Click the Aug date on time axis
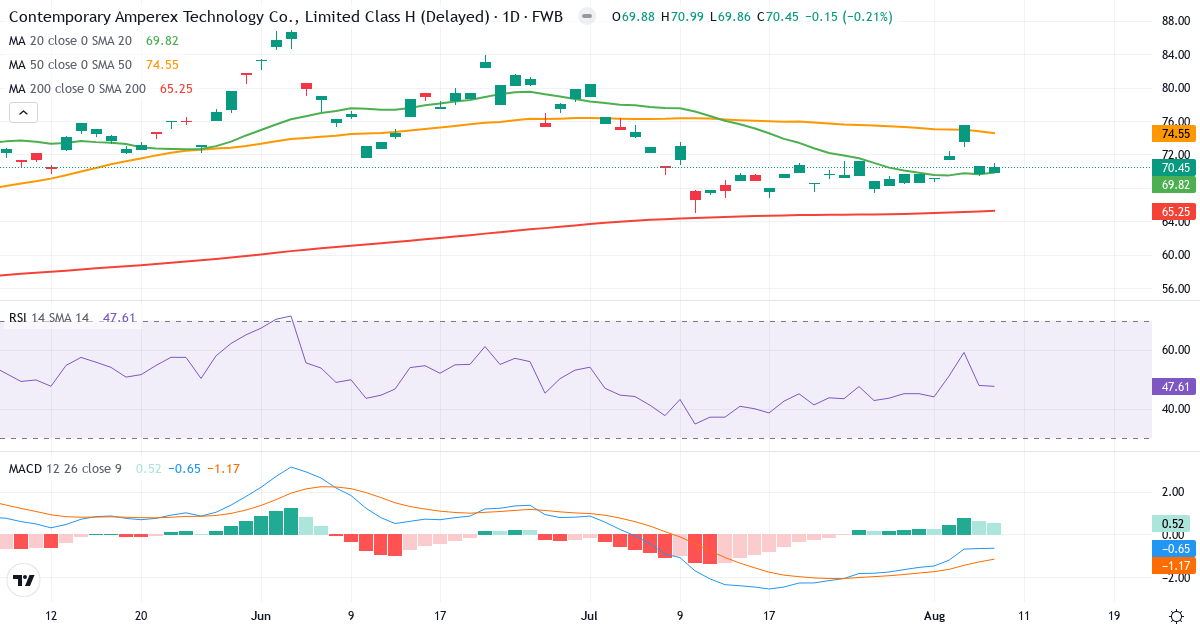The width and height of the screenshot is (1200, 630). (934, 616)
